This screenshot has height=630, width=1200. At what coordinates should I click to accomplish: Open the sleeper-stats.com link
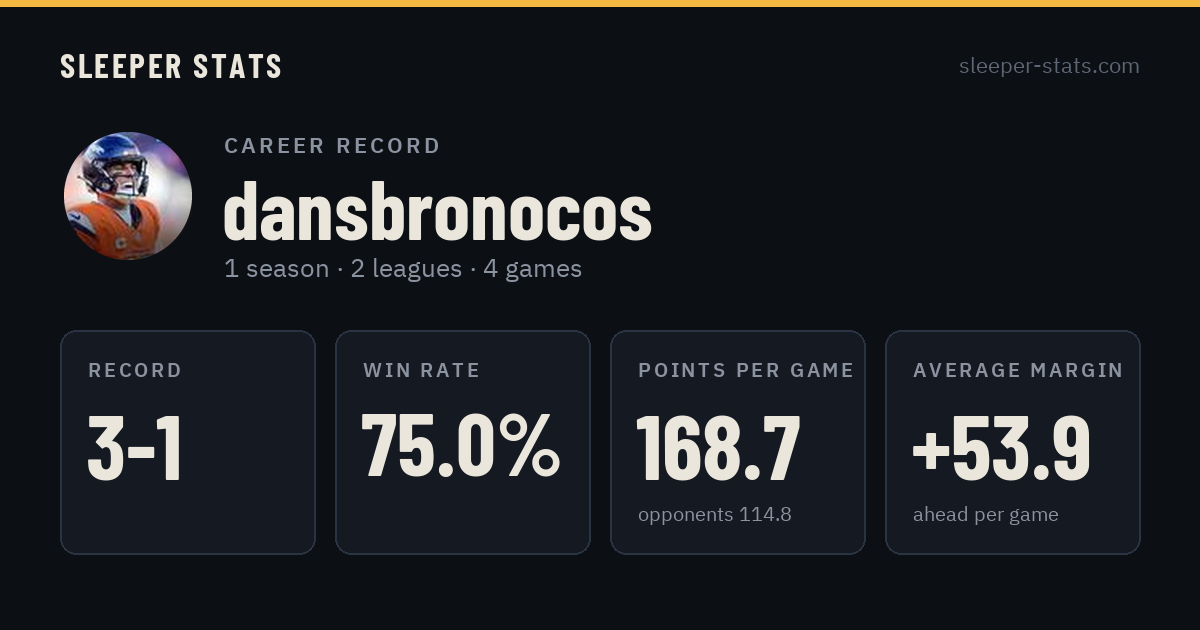pyautogui.click(x=1049, y=66)
